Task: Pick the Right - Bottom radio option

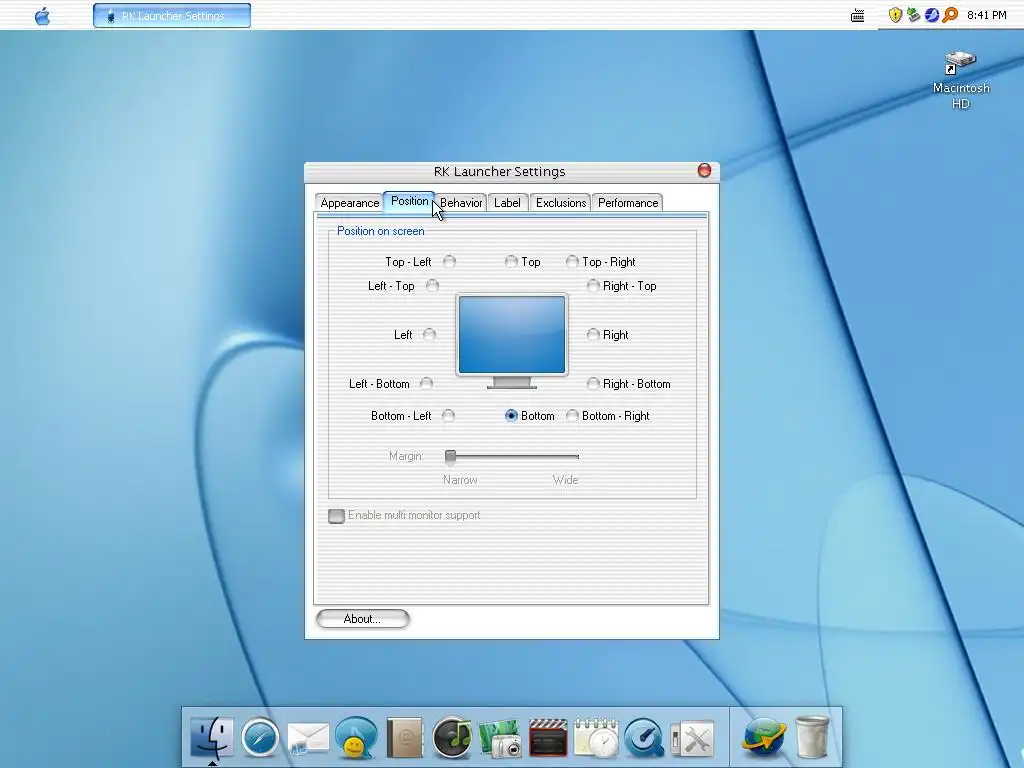Action: (593, 384)
